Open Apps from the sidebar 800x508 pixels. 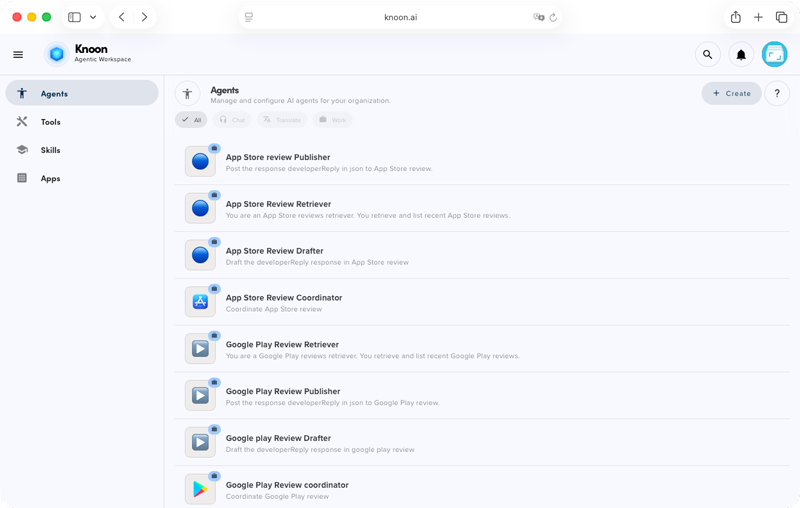(50, 178)
